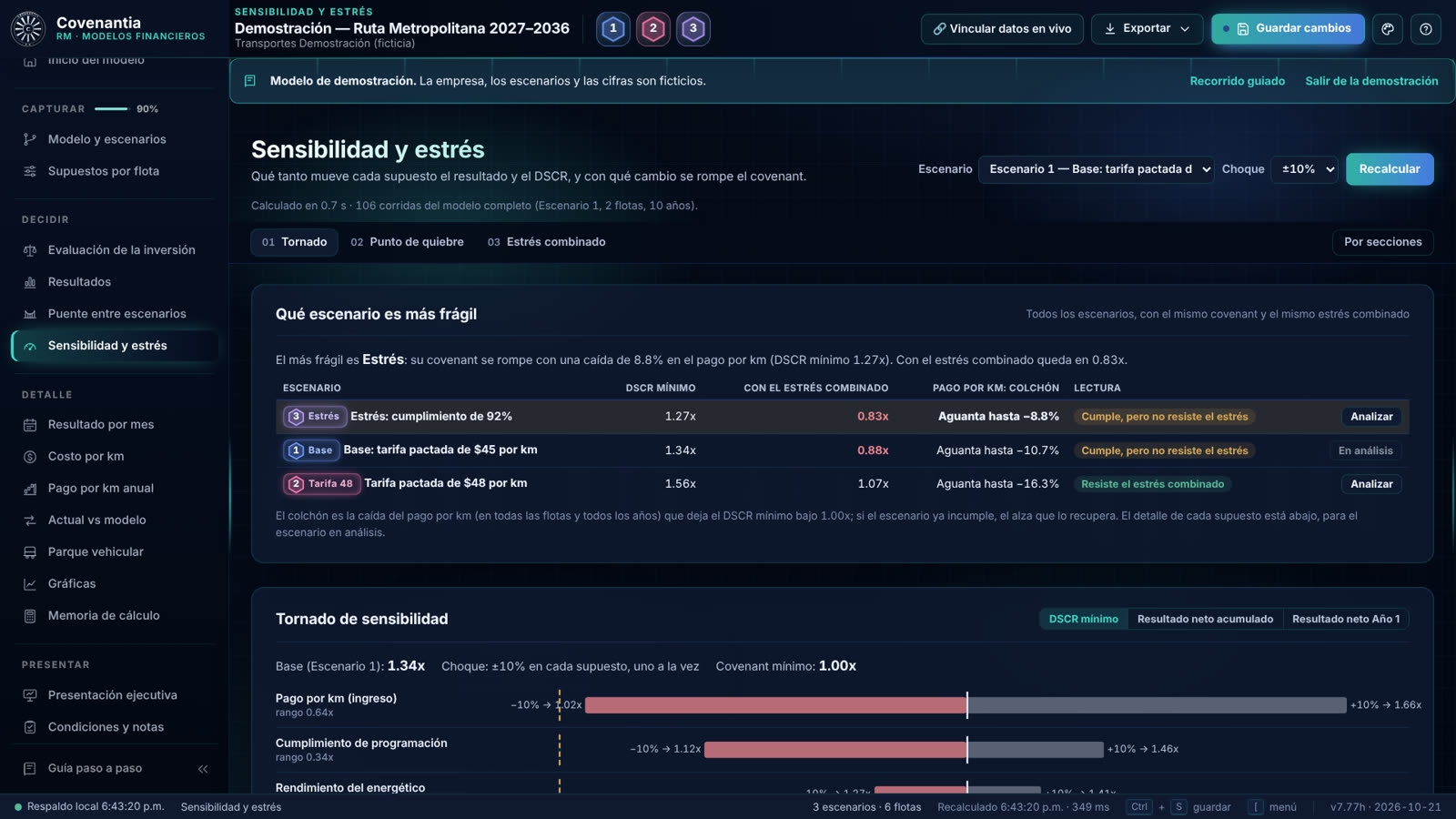Click the Evaluación de la inversión scales icon

30,250
